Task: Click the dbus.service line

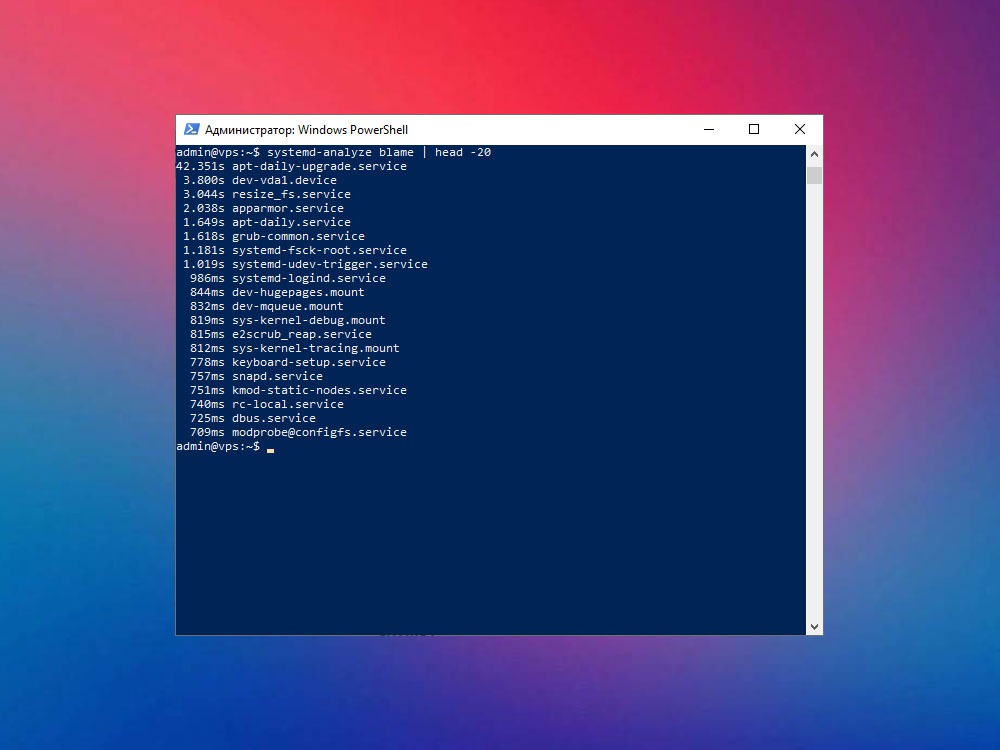Action: click(253, 419)
